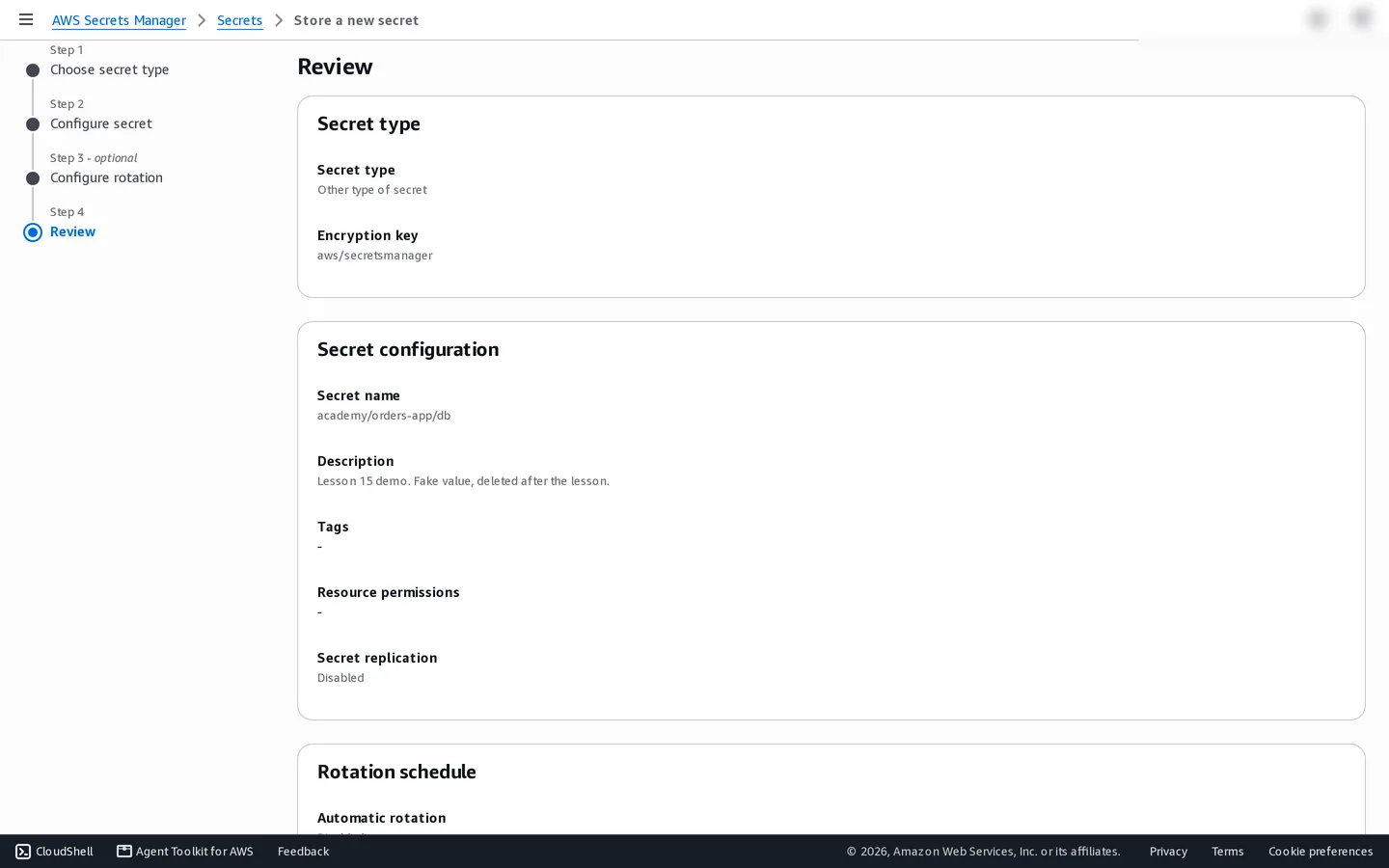This screenshot has width=1389, height=868.
Task: Click the 'Store a new secret' breadcrumb text
Action: click(356, 20)
